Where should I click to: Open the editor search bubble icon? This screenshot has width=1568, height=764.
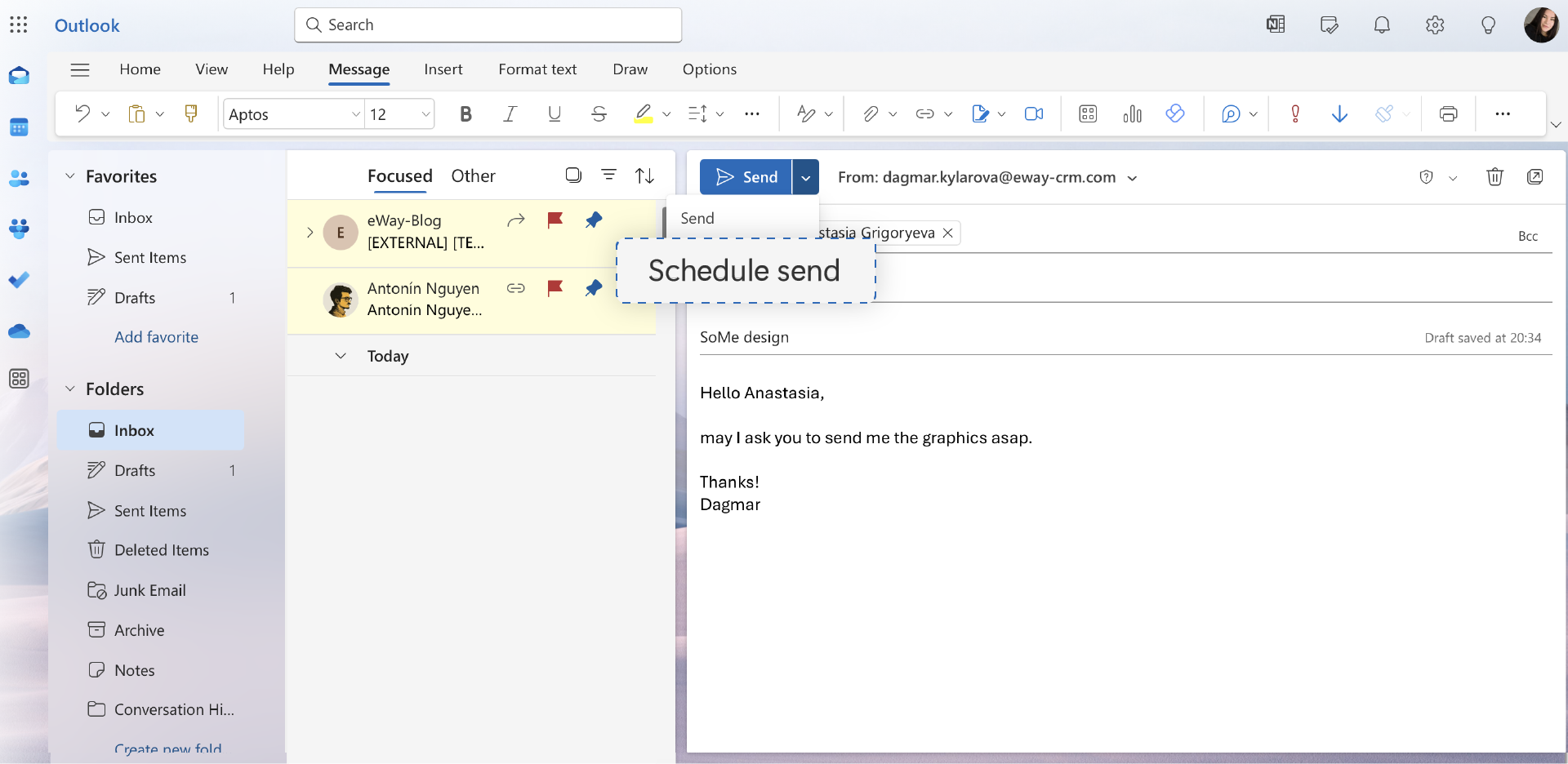pos(1231,114)
